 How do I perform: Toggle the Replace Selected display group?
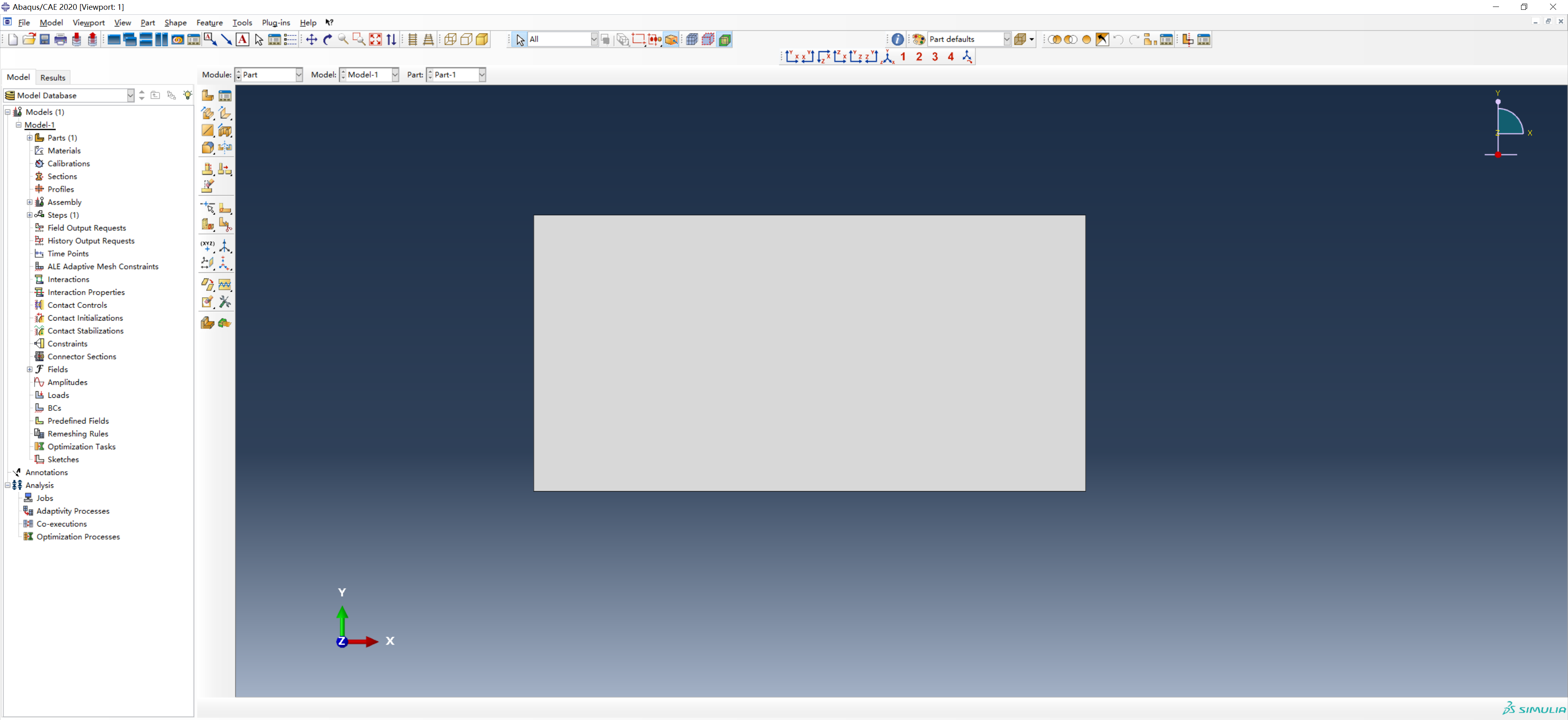point(1055,40)
